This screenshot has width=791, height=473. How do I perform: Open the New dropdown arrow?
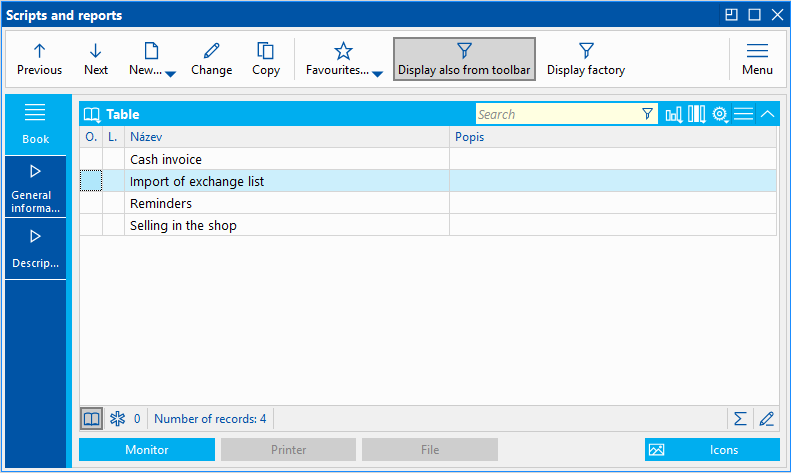tap(171, 74)
